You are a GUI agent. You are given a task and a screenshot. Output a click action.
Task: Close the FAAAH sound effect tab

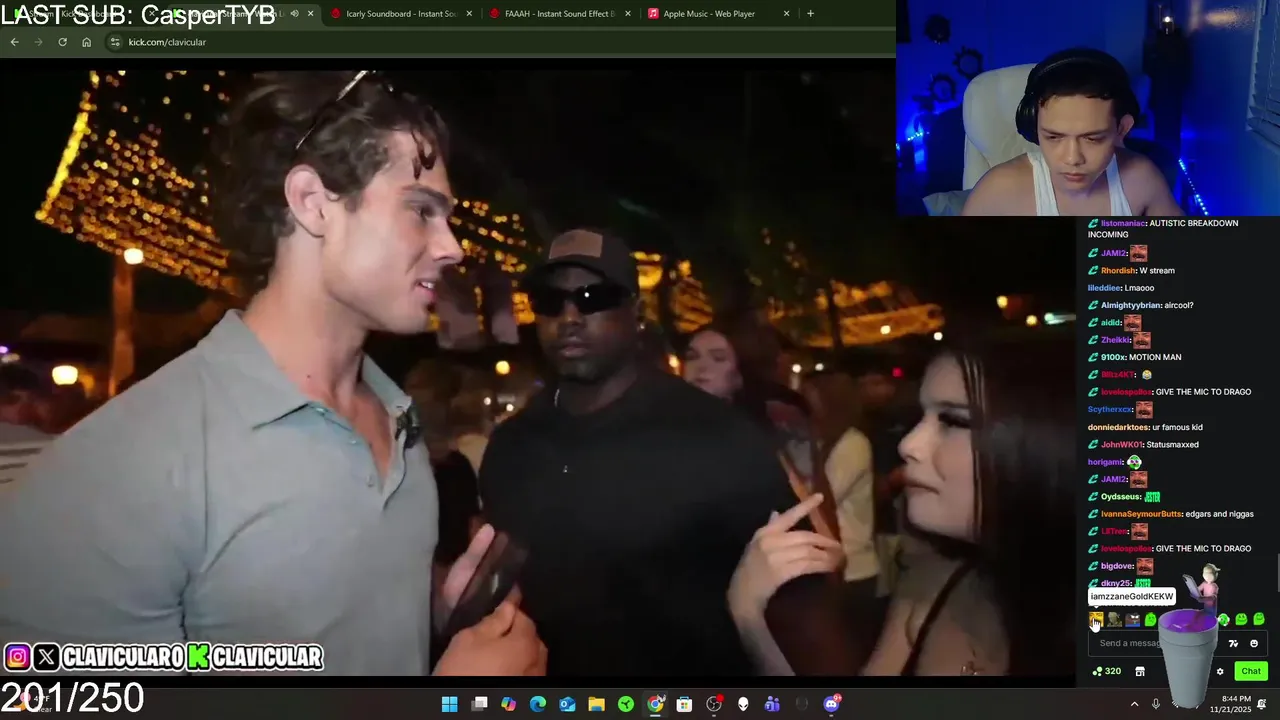(x=628, y=14)
